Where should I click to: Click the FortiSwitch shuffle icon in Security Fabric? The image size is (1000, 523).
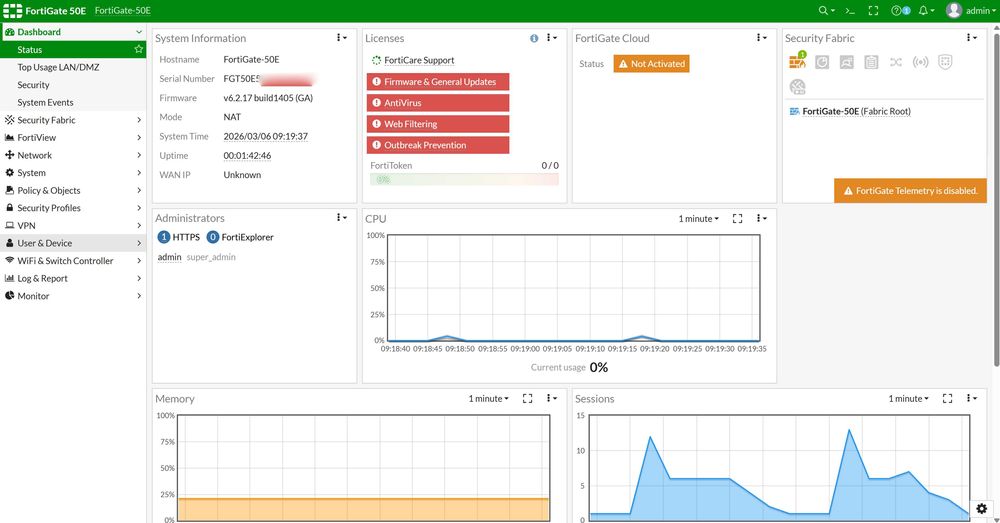point(896,62)
